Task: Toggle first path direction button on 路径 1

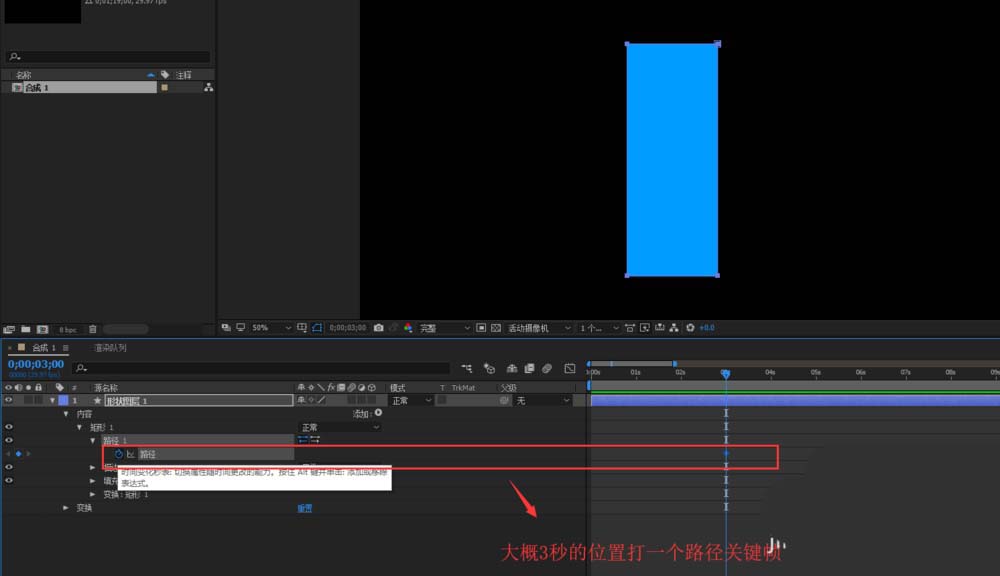Action: pyautogui.click(x=303, y=440)
